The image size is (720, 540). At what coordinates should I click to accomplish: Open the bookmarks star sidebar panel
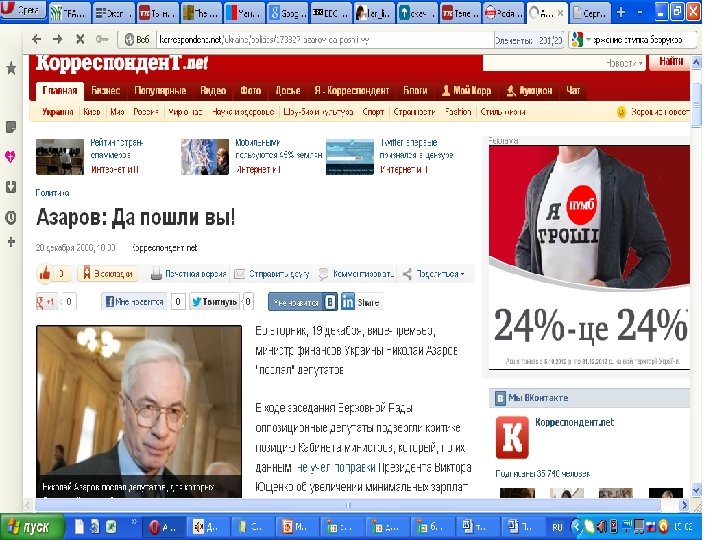pyautogui.click(x=11, y=68)
